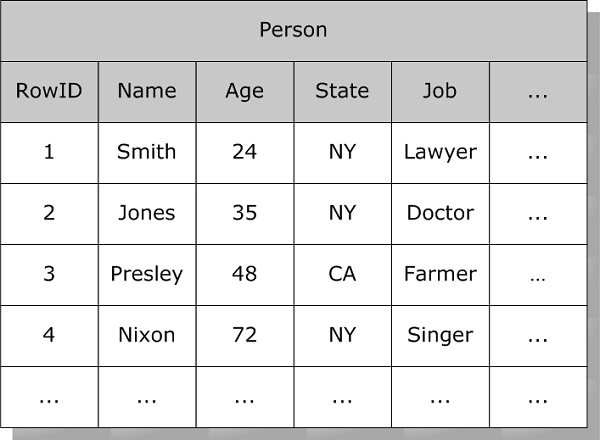
Task: Click the age 48 cell
Action: pos(244,274)
